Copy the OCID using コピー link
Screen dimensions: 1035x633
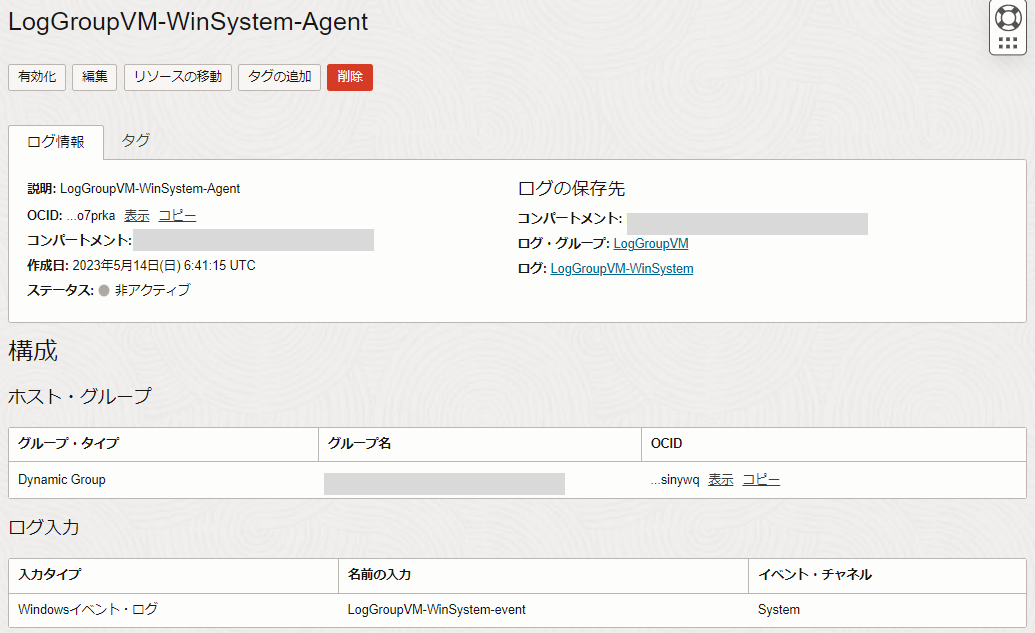click(x=176, y=214)
